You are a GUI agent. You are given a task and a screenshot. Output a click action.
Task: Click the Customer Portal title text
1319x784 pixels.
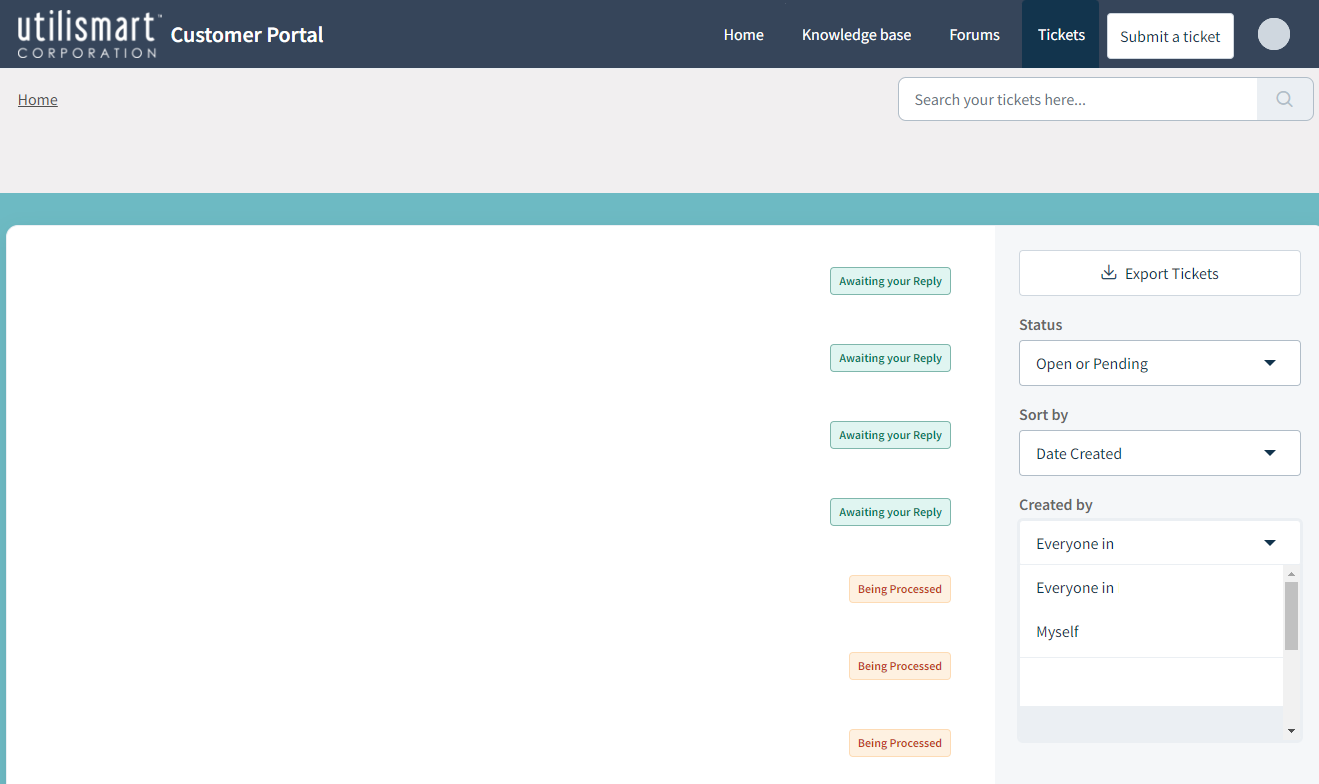pyautogui.click(x=247, y=35)
